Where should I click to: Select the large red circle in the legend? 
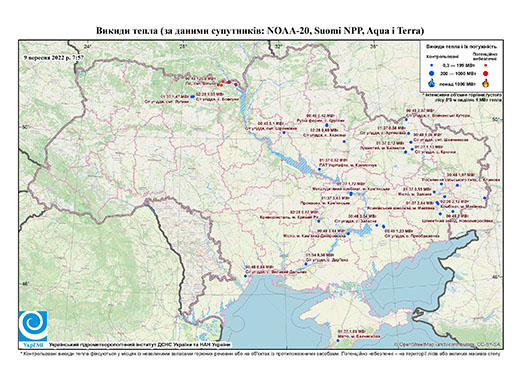(486, 73)
